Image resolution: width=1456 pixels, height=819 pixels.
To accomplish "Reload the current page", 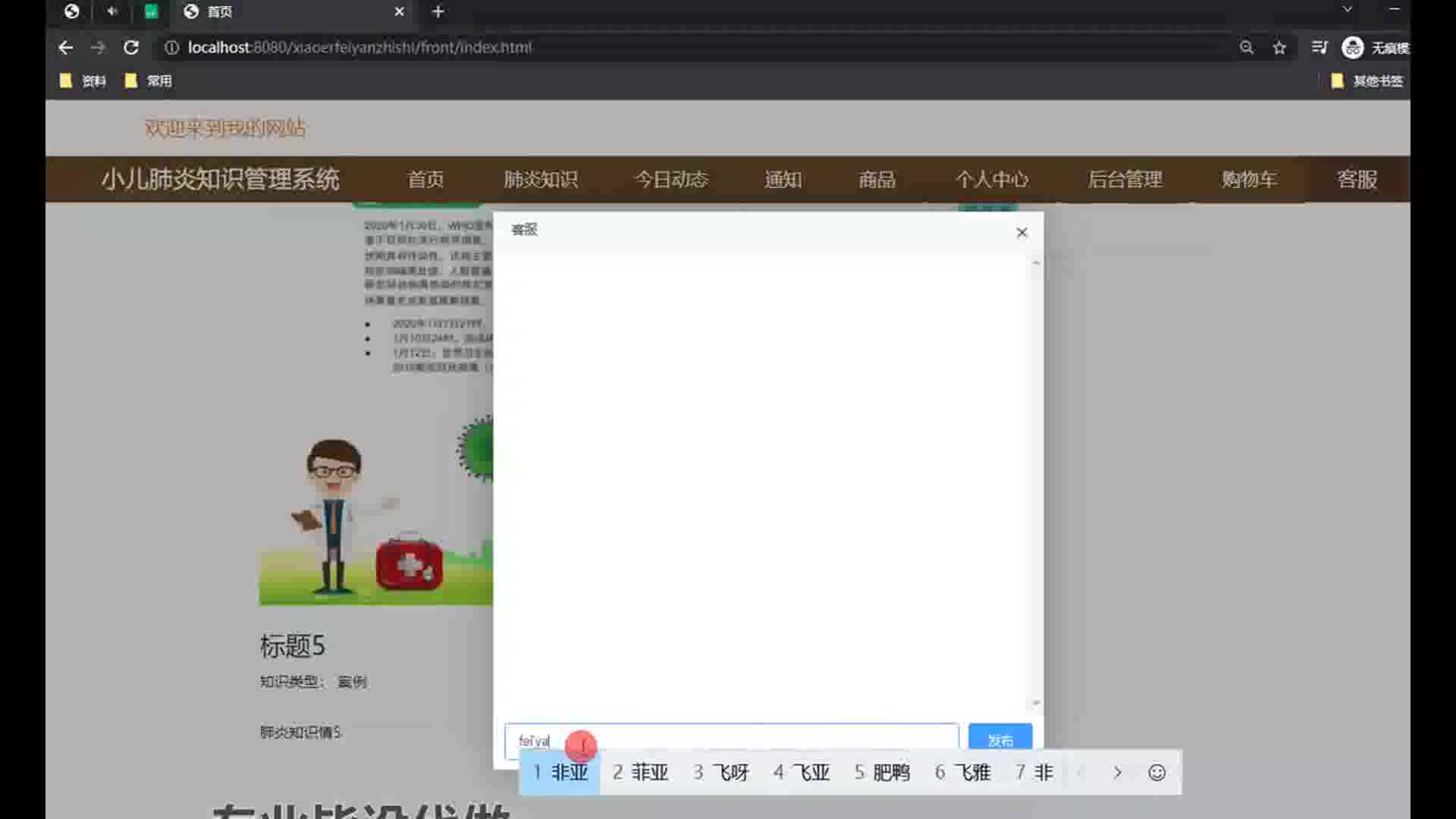I will click(131, 48).
